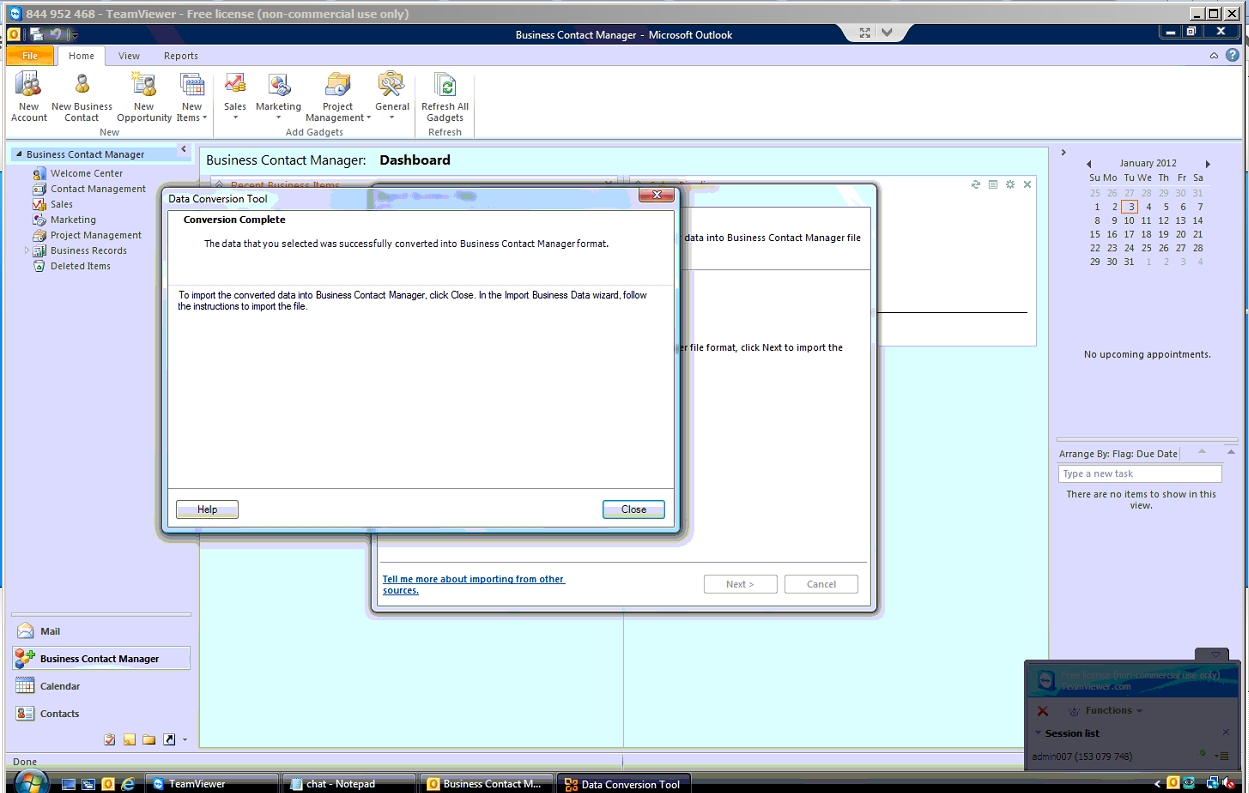The image size is (1249, 793).
Task: Type a new task field
Action: click(x=1140, y=474)
